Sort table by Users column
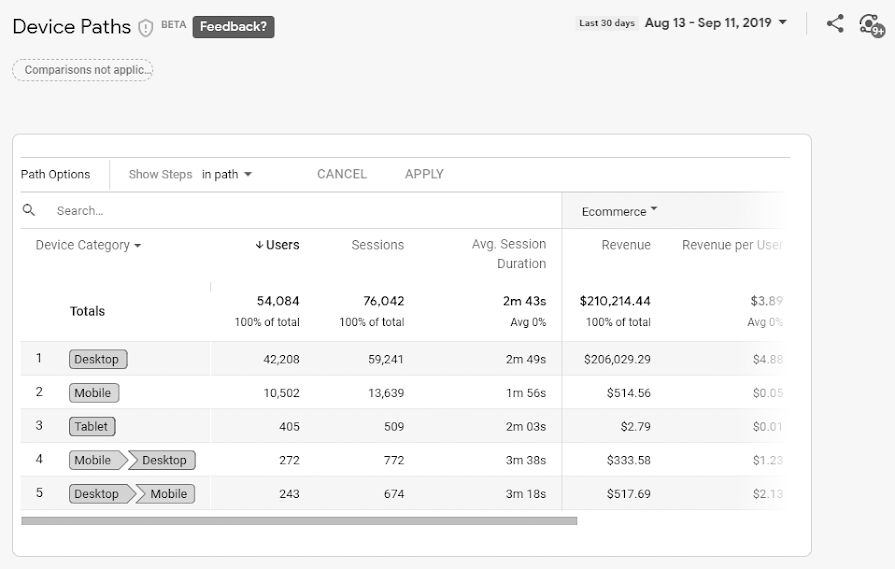895x569 pixels. pos(277,245)
